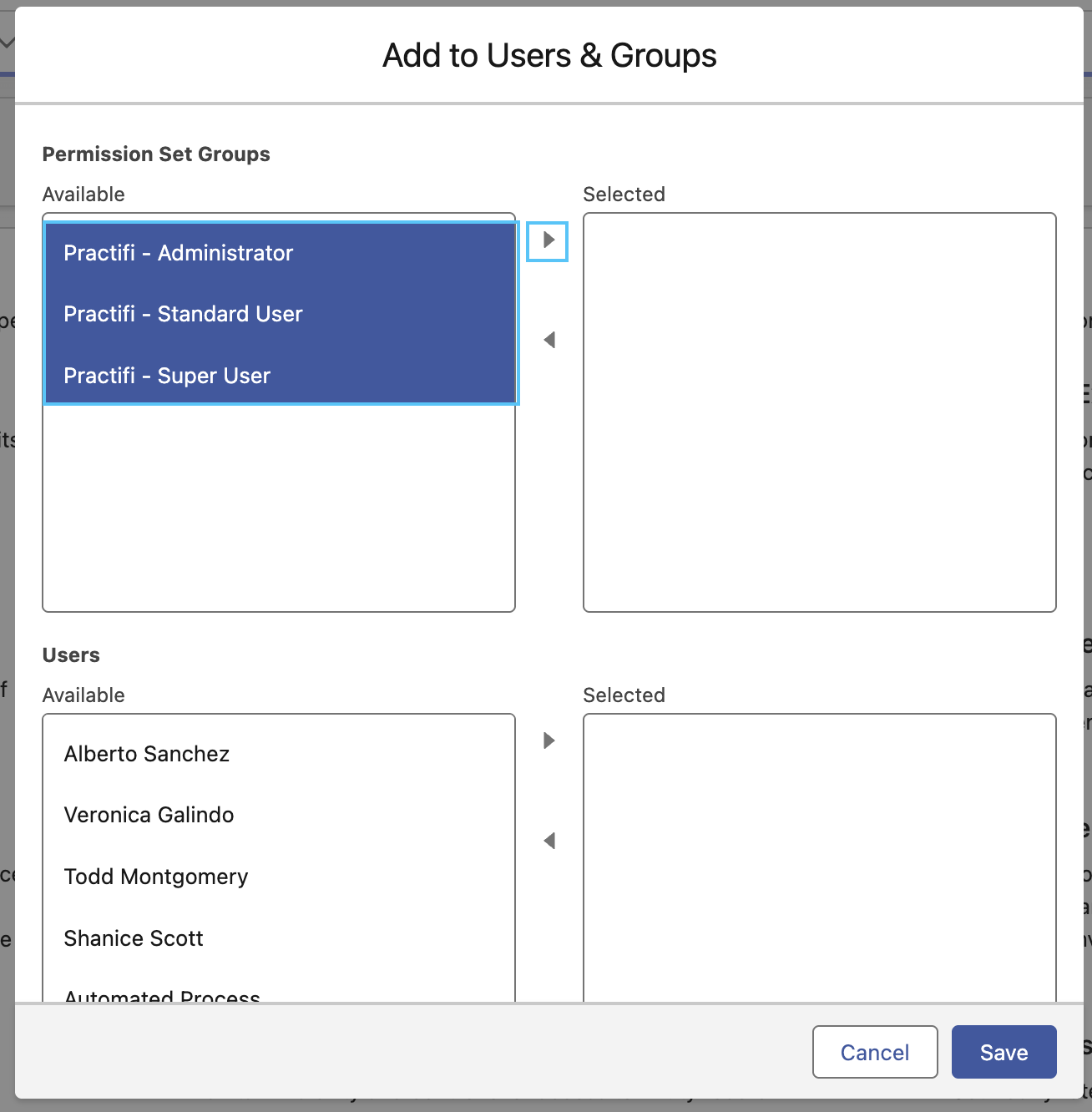
Task: Move users back to Available list
Action: [x=549, y=841]
